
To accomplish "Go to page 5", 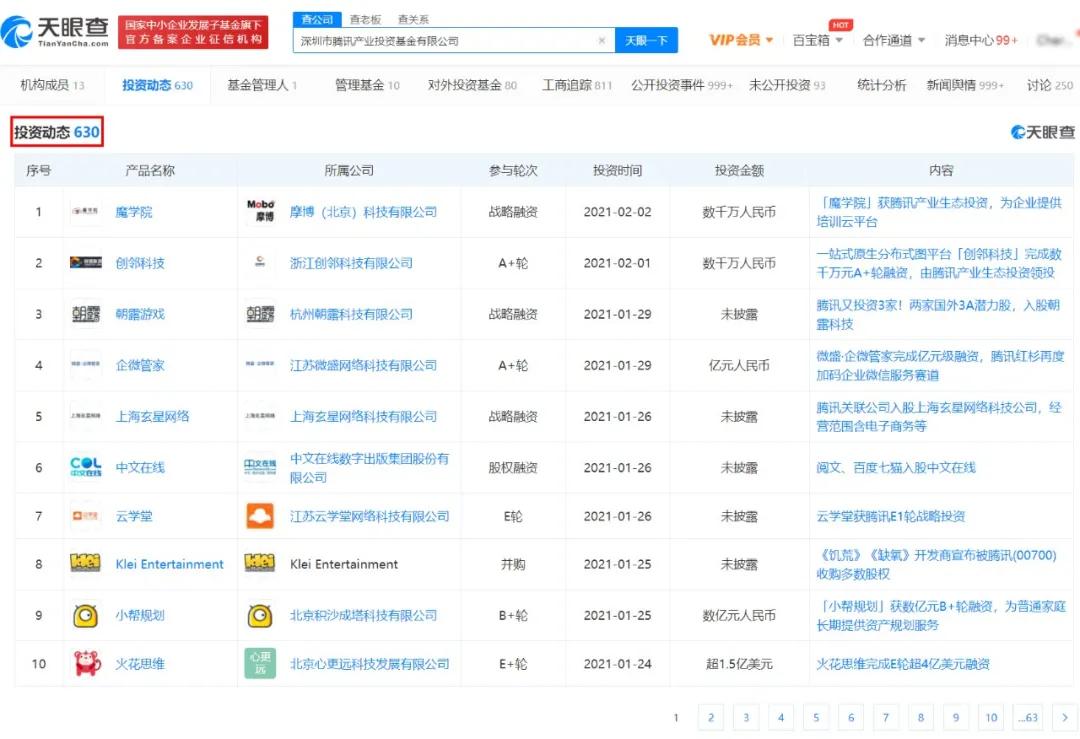I will pos(816,717).
